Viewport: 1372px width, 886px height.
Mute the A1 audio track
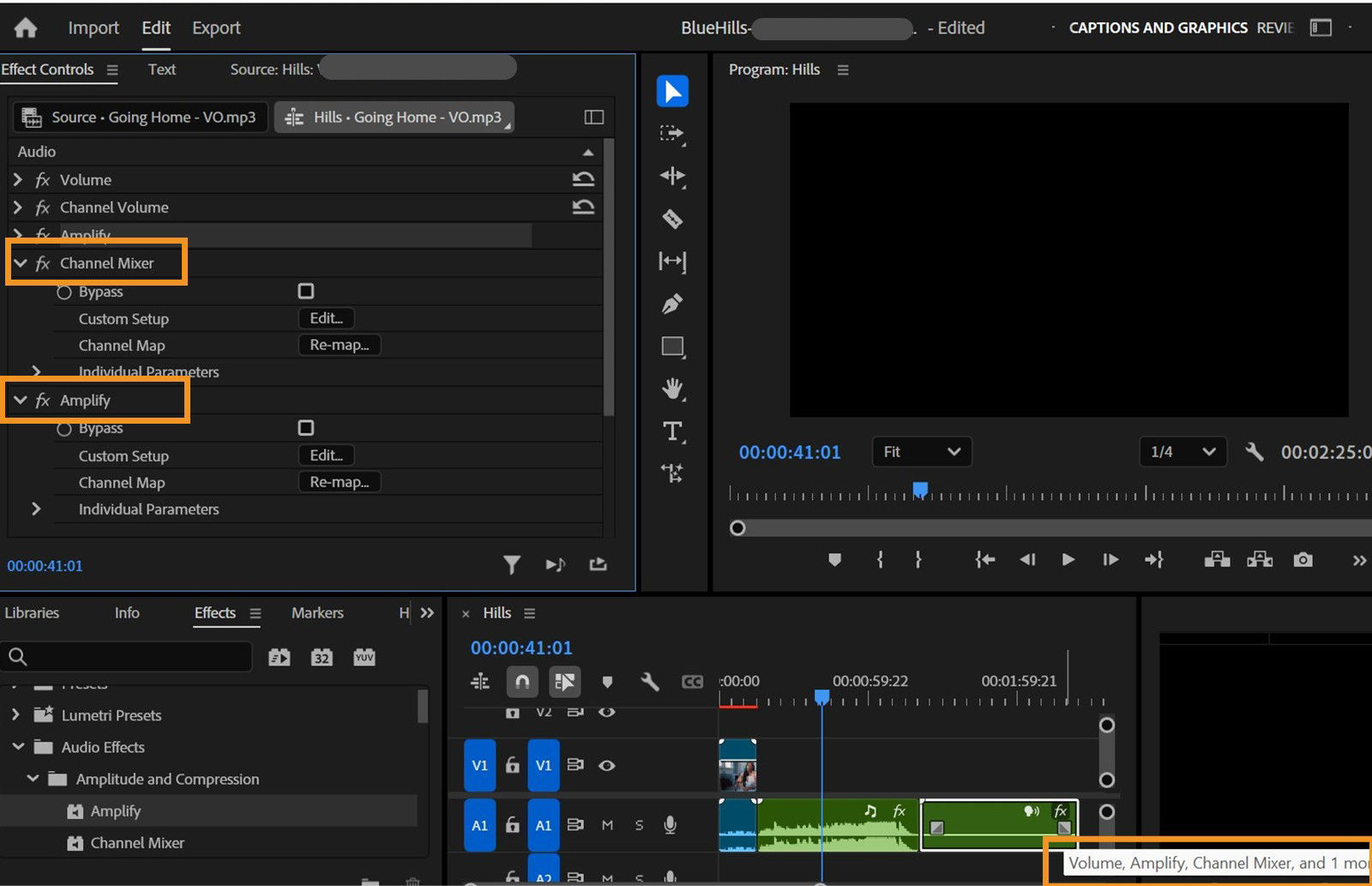pyautogui.click(x=607, y=825)
